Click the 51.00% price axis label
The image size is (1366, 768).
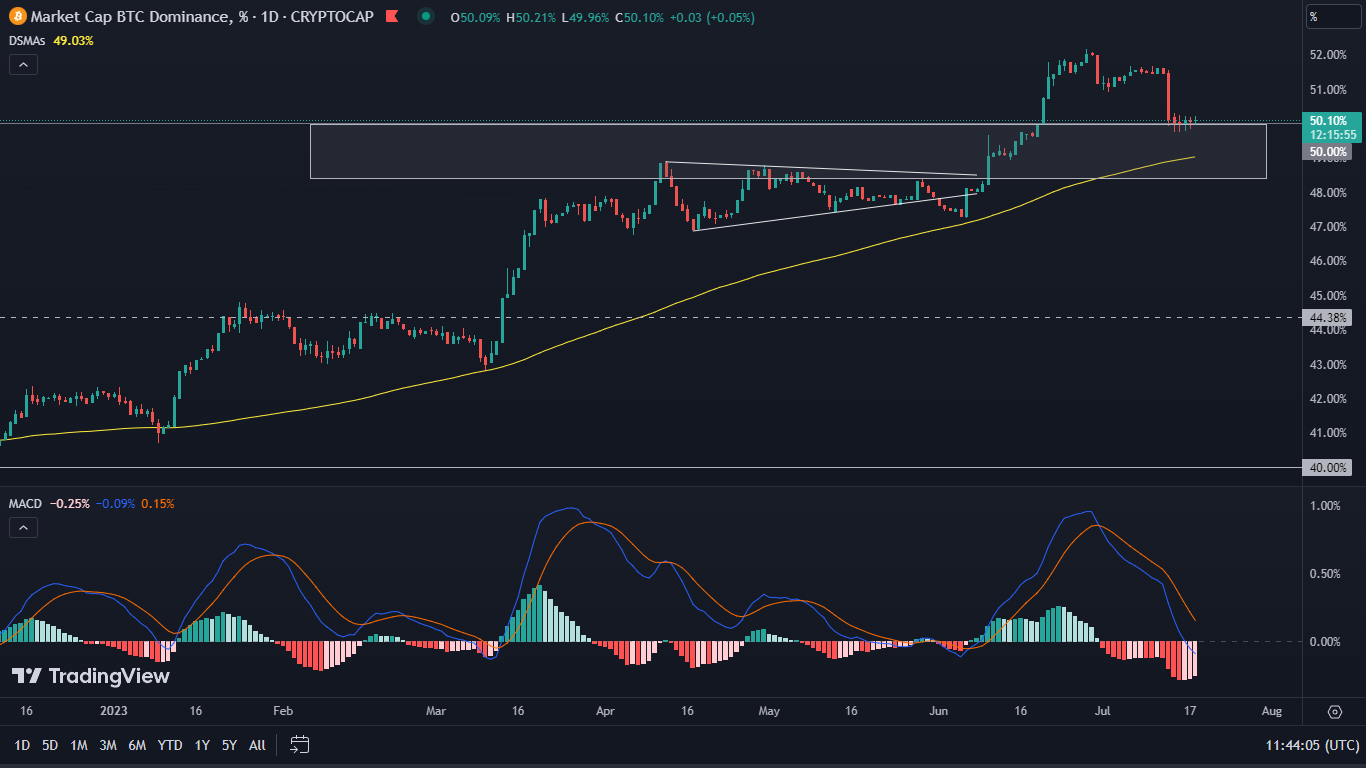coord(1328,89)
